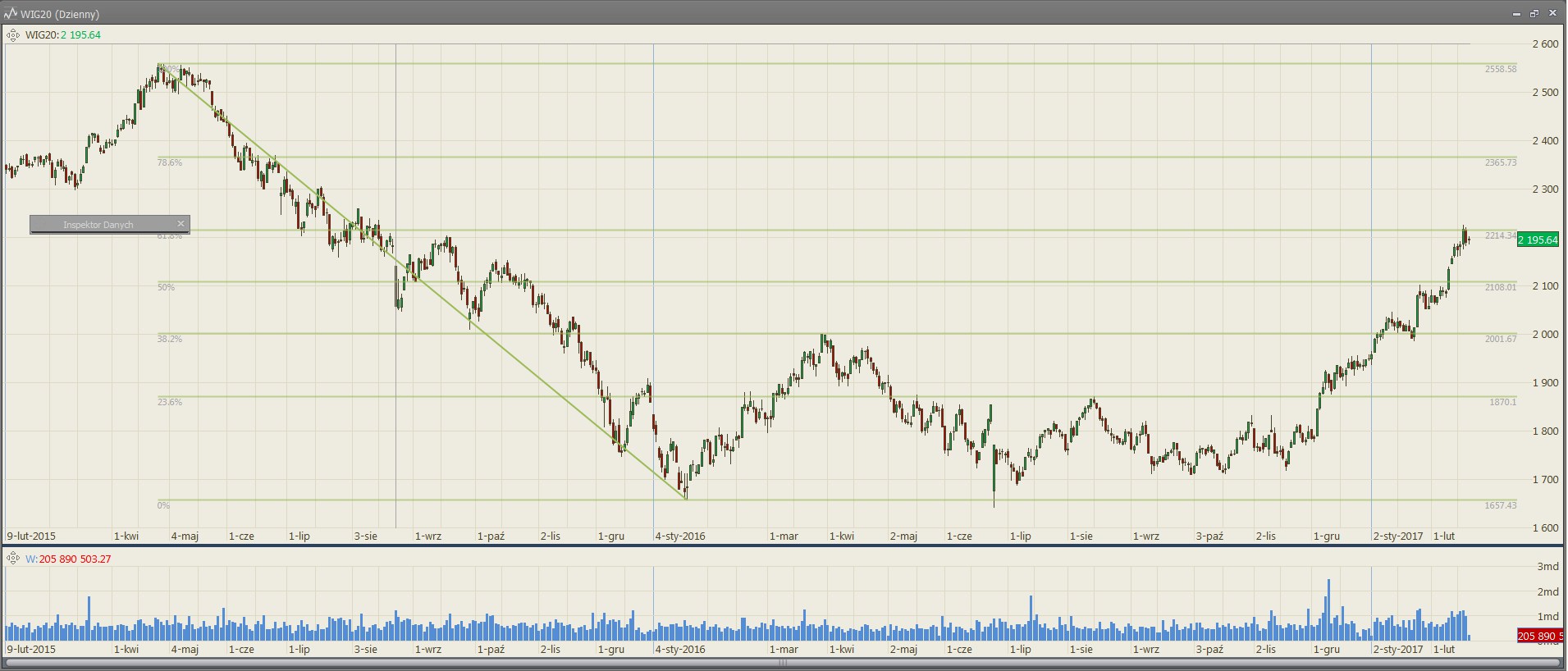Click the move-pane crosshair icon in the volume pane
The width and height of the screenshot is (1568, 671).
[13, 559]
